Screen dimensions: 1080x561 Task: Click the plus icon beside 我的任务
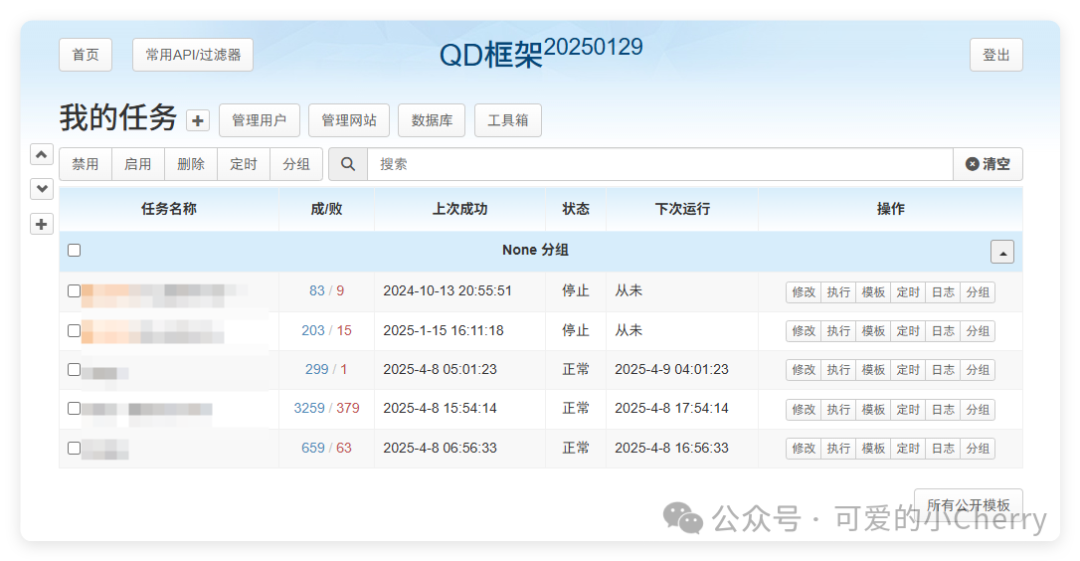pyautogui.click(x=198, y=121)
